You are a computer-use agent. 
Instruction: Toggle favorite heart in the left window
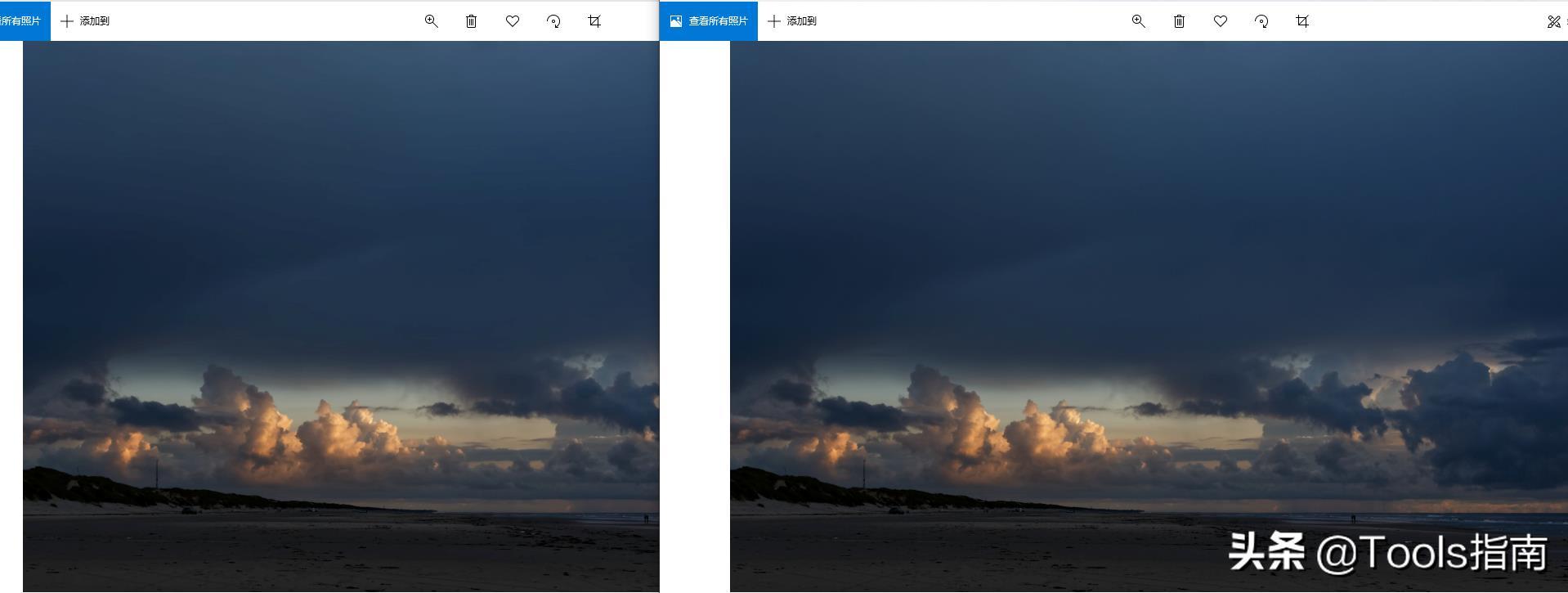(513, 21)
